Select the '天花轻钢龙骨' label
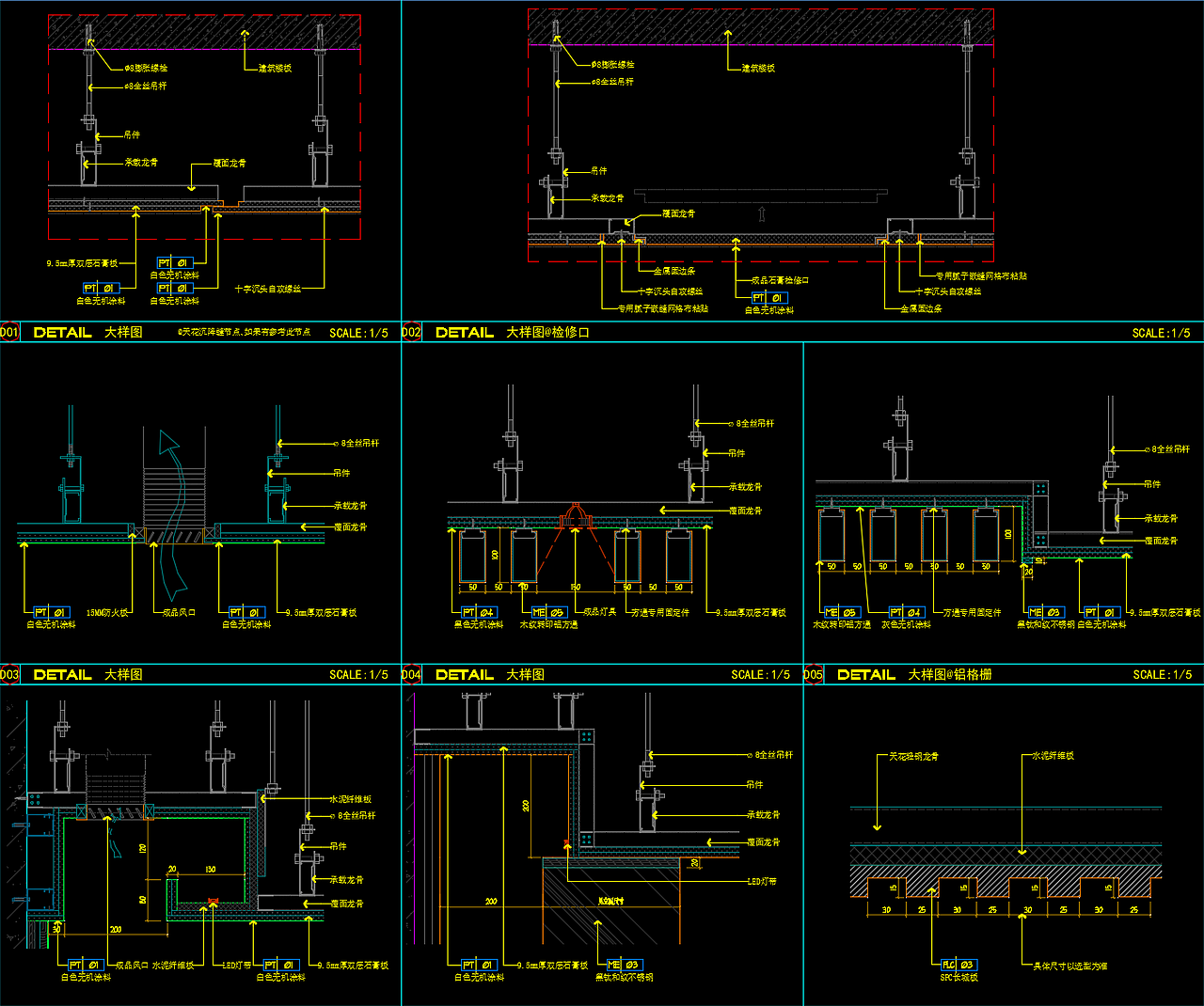 913,756
